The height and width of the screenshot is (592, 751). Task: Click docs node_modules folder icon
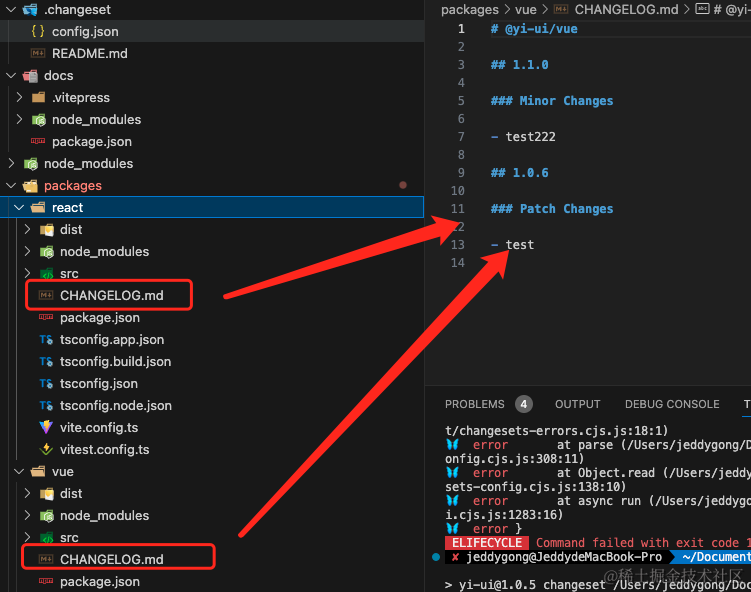pos(38,120)
